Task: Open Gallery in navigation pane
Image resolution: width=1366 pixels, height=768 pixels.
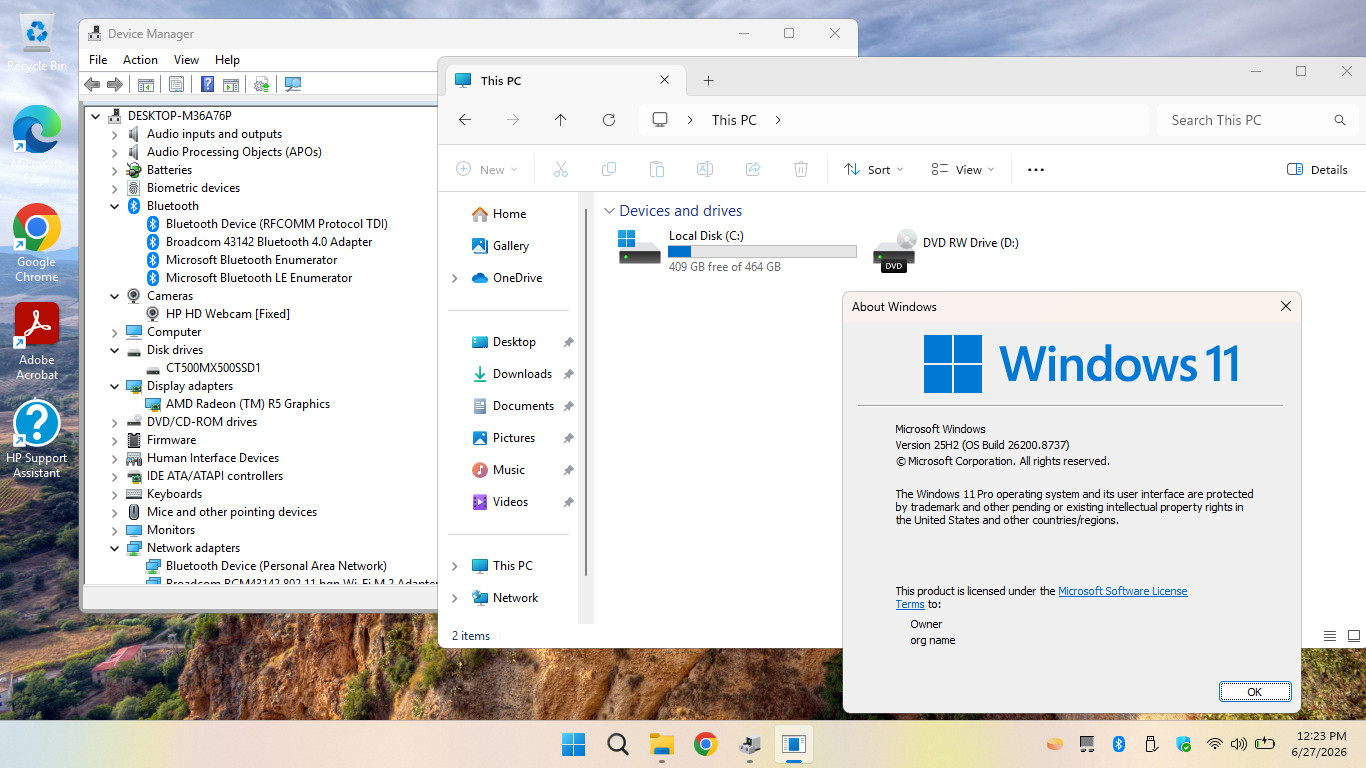Action: click(x=511, y=246)
